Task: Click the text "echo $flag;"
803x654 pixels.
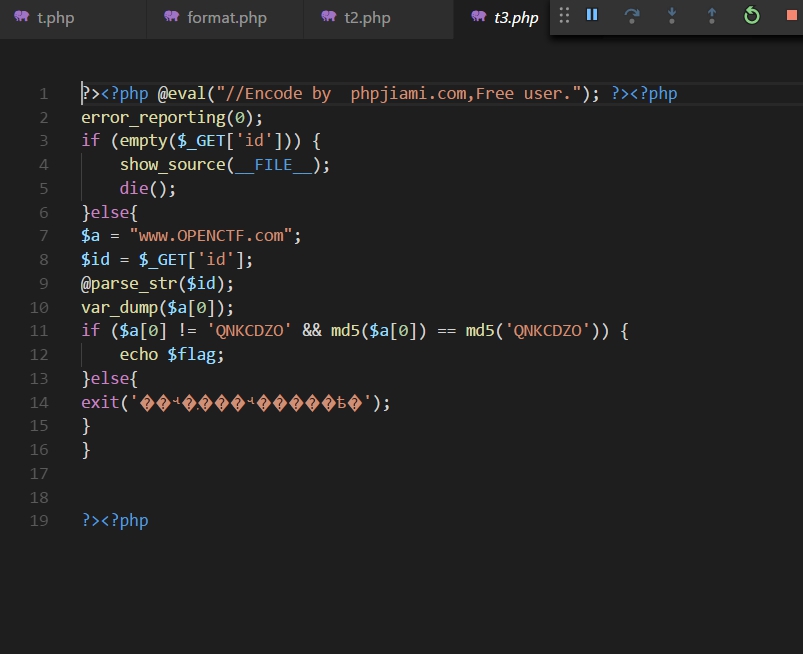Action: click(172, 354)
